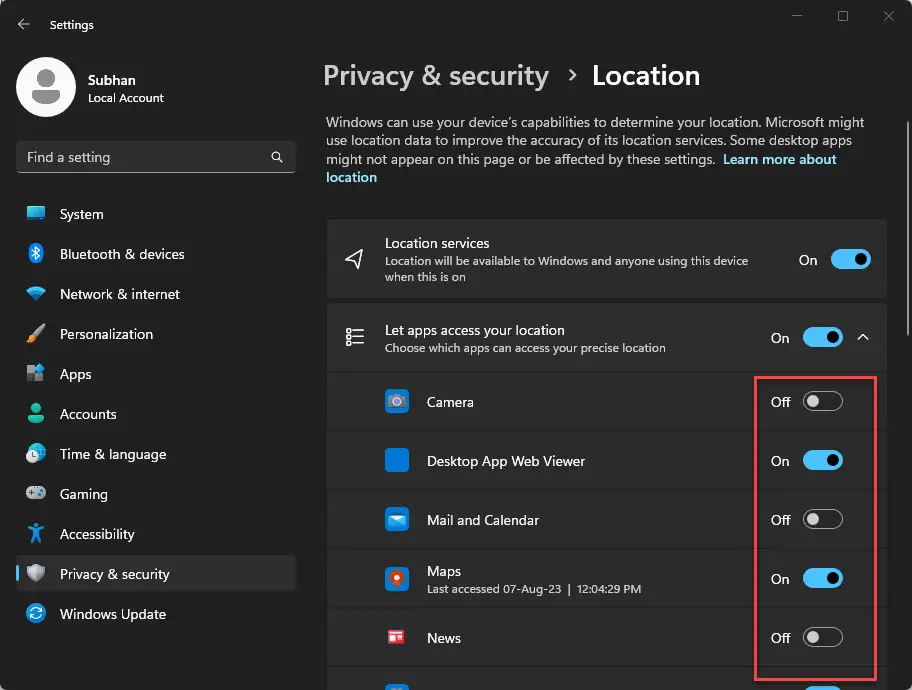Enable location for Mail and Calendar

click(x=822, y=520)
